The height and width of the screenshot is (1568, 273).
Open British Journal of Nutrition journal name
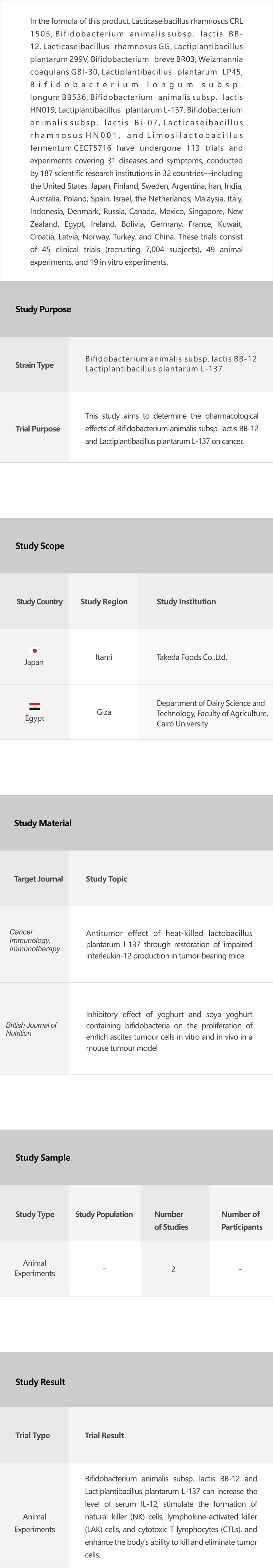[31, 1029]
